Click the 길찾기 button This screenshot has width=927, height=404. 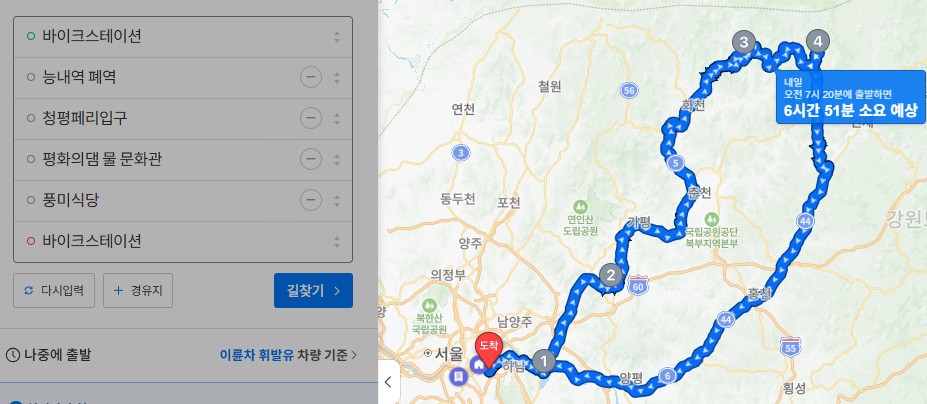(313, 290)
